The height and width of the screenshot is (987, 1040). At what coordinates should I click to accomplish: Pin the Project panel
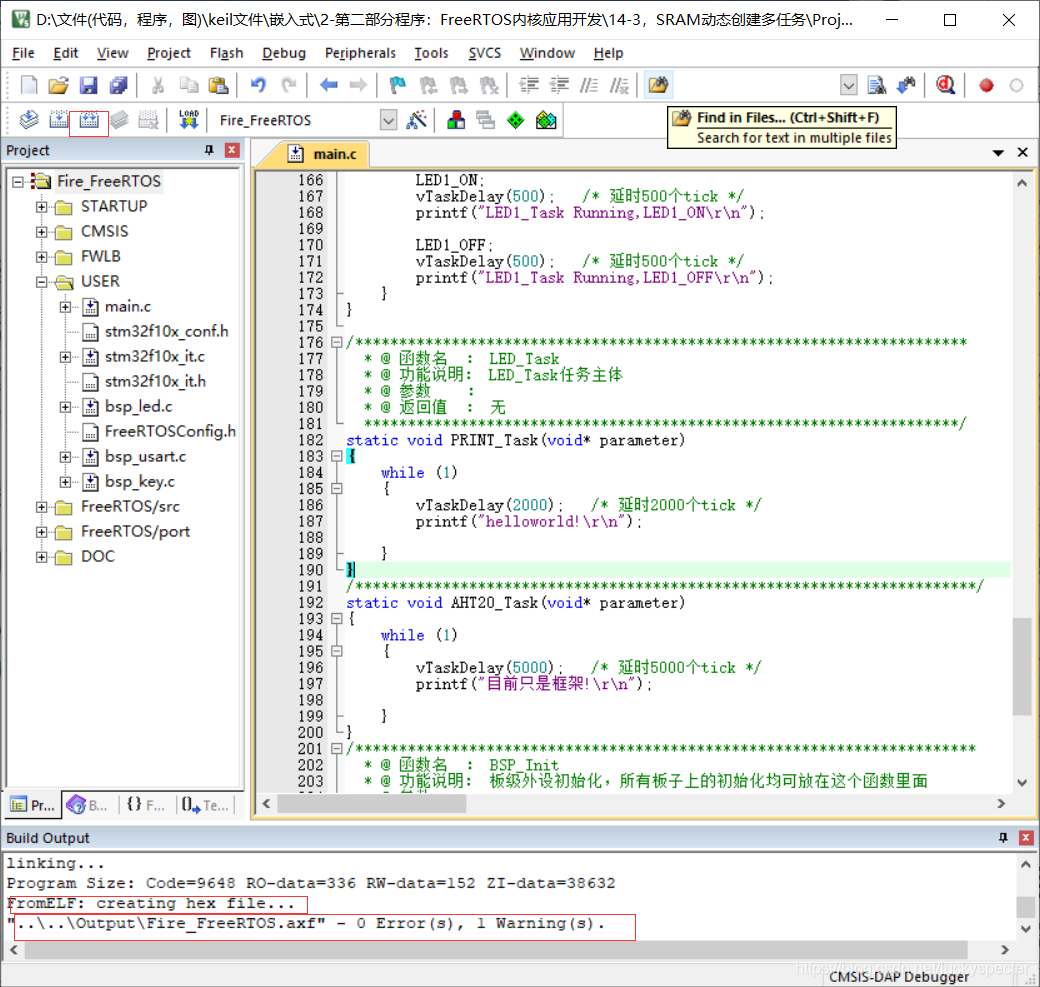click(x=209, y=150)
